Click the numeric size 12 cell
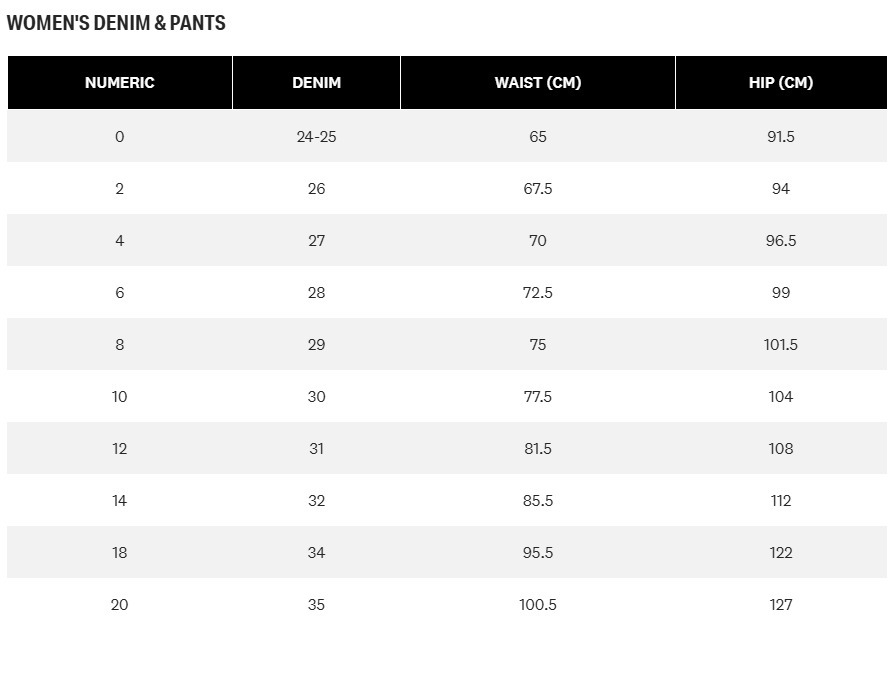892x674 pixels. click(120, 448)
